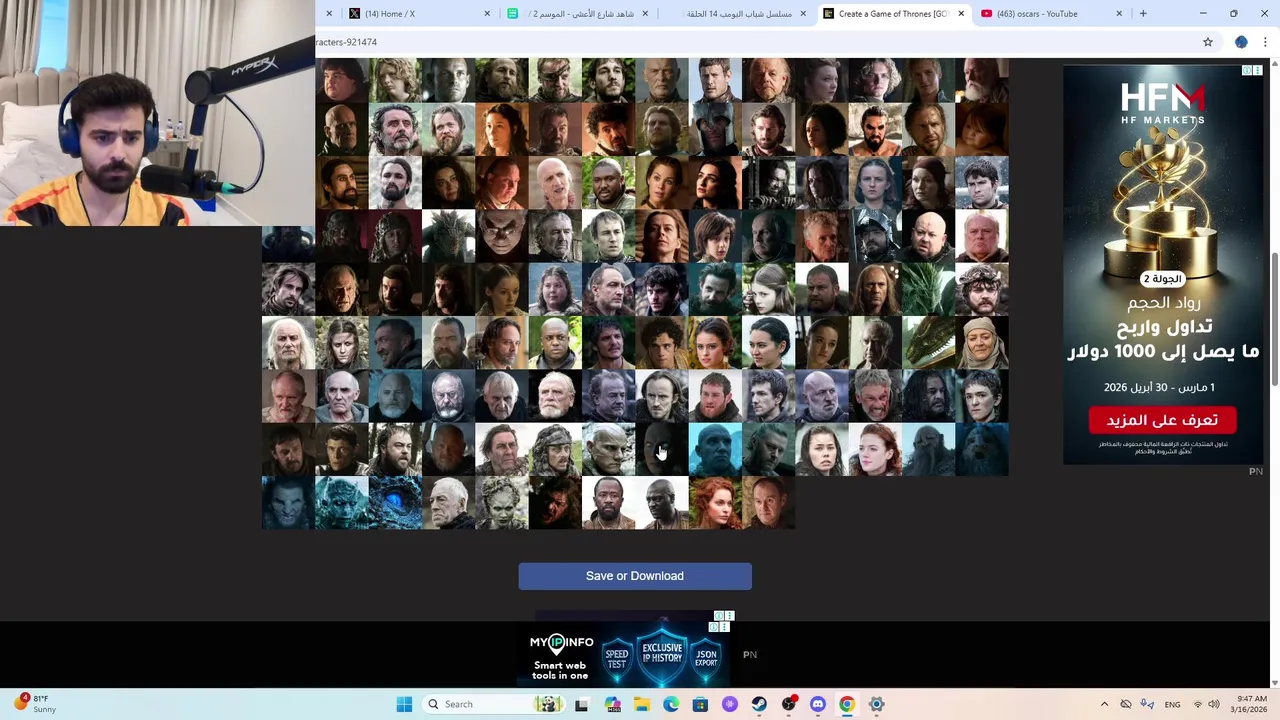Launch Microsoft 365 Copilot from taskbar
The image size is (1280, 720).
tap(612, 704)
